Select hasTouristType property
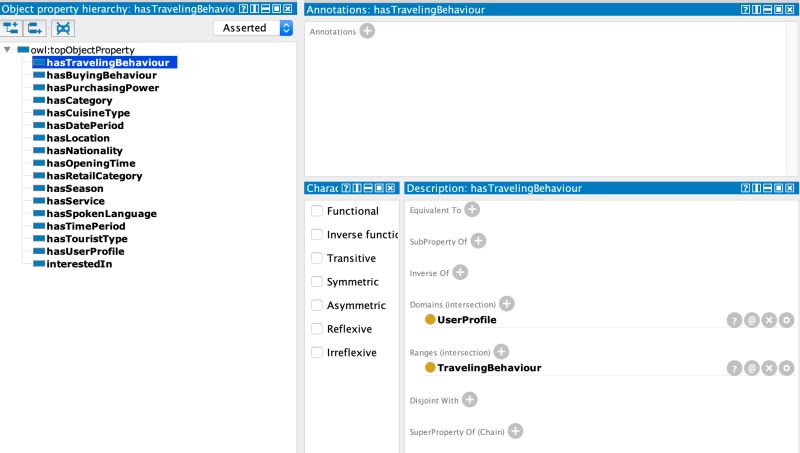 pos(87,239)
